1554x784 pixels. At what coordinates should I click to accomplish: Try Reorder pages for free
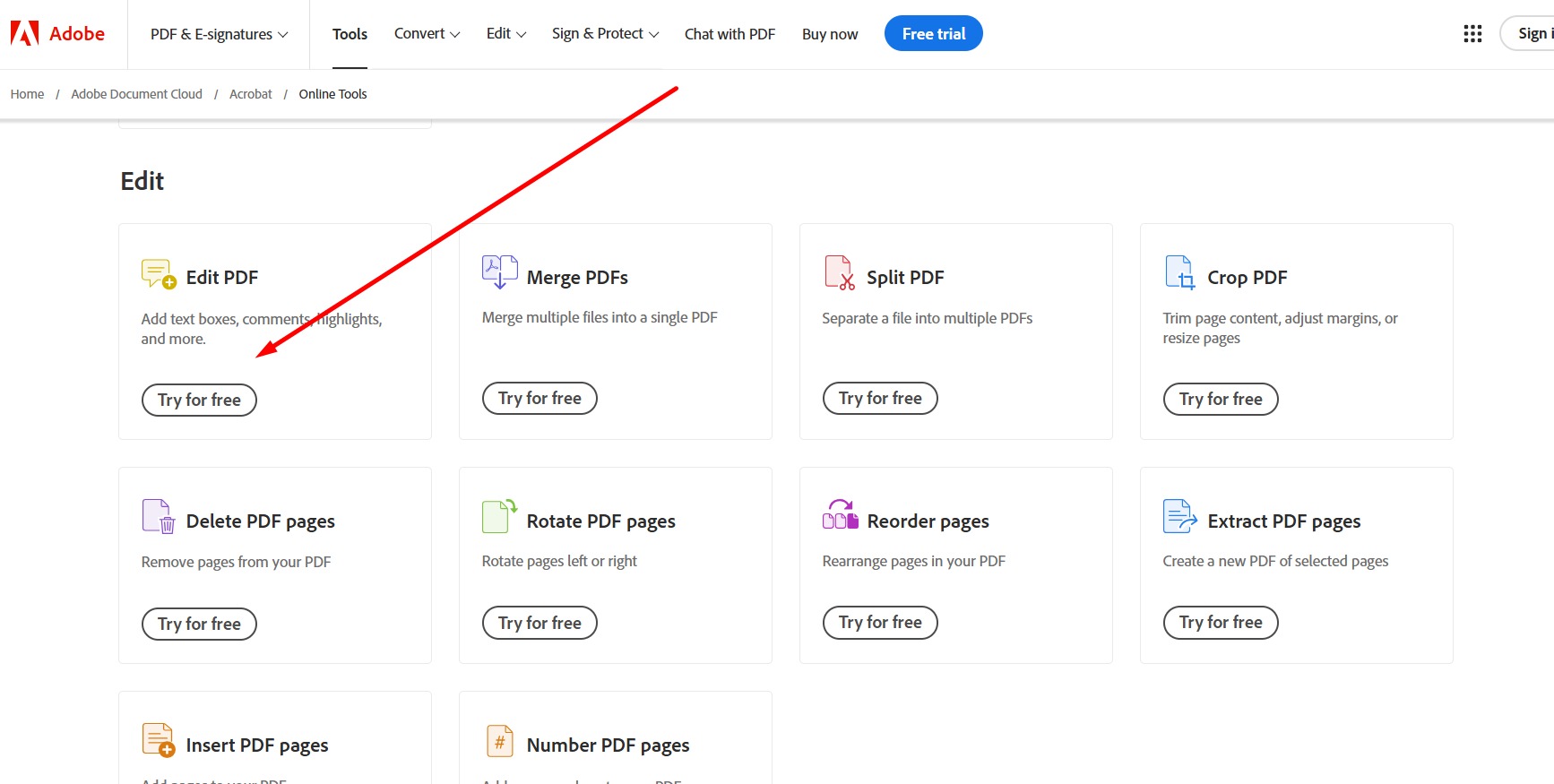click(880, 622)
